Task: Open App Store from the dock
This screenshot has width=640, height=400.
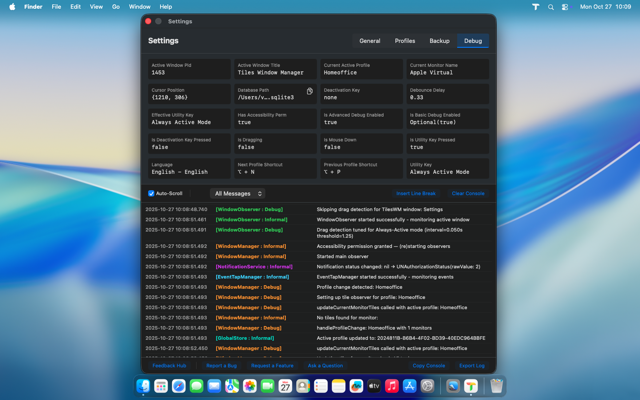Action: [x=409, y=385]
